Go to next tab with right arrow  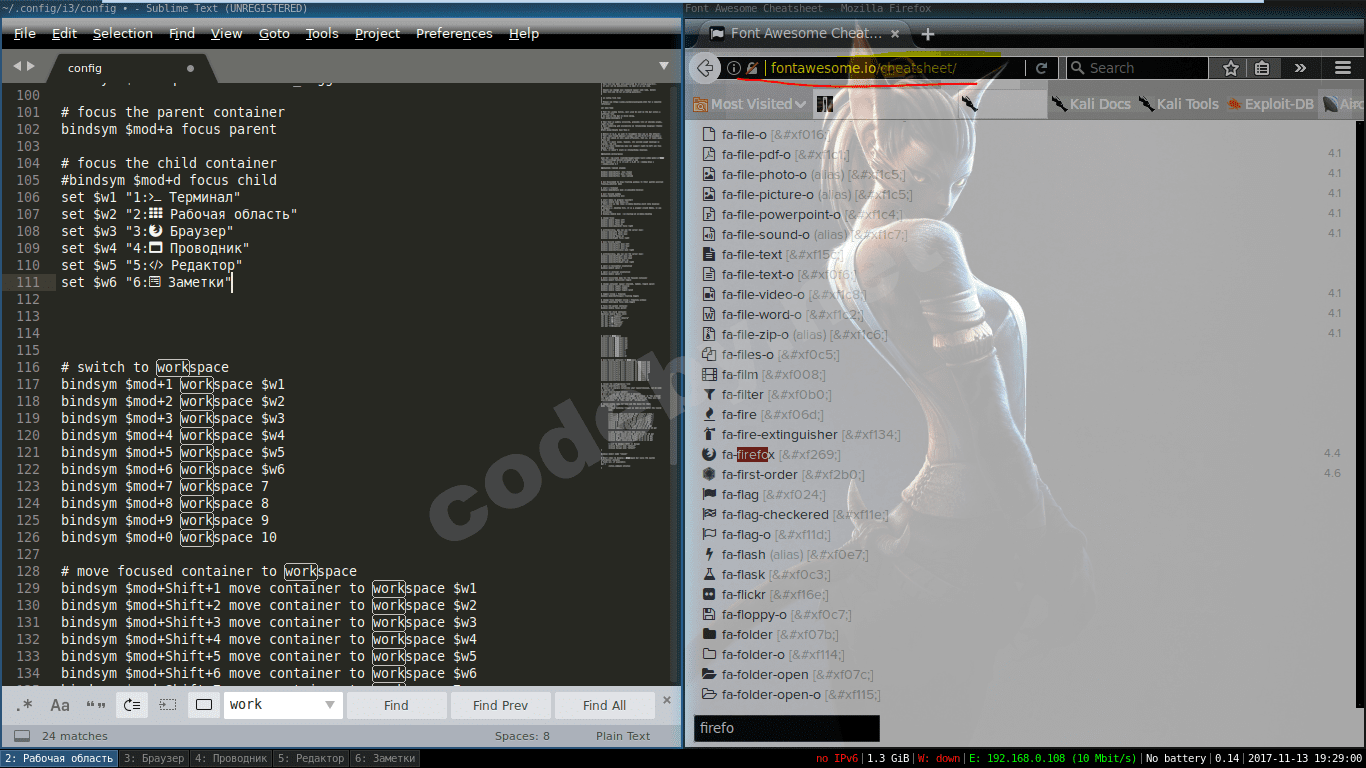click(x=31, y=67)
